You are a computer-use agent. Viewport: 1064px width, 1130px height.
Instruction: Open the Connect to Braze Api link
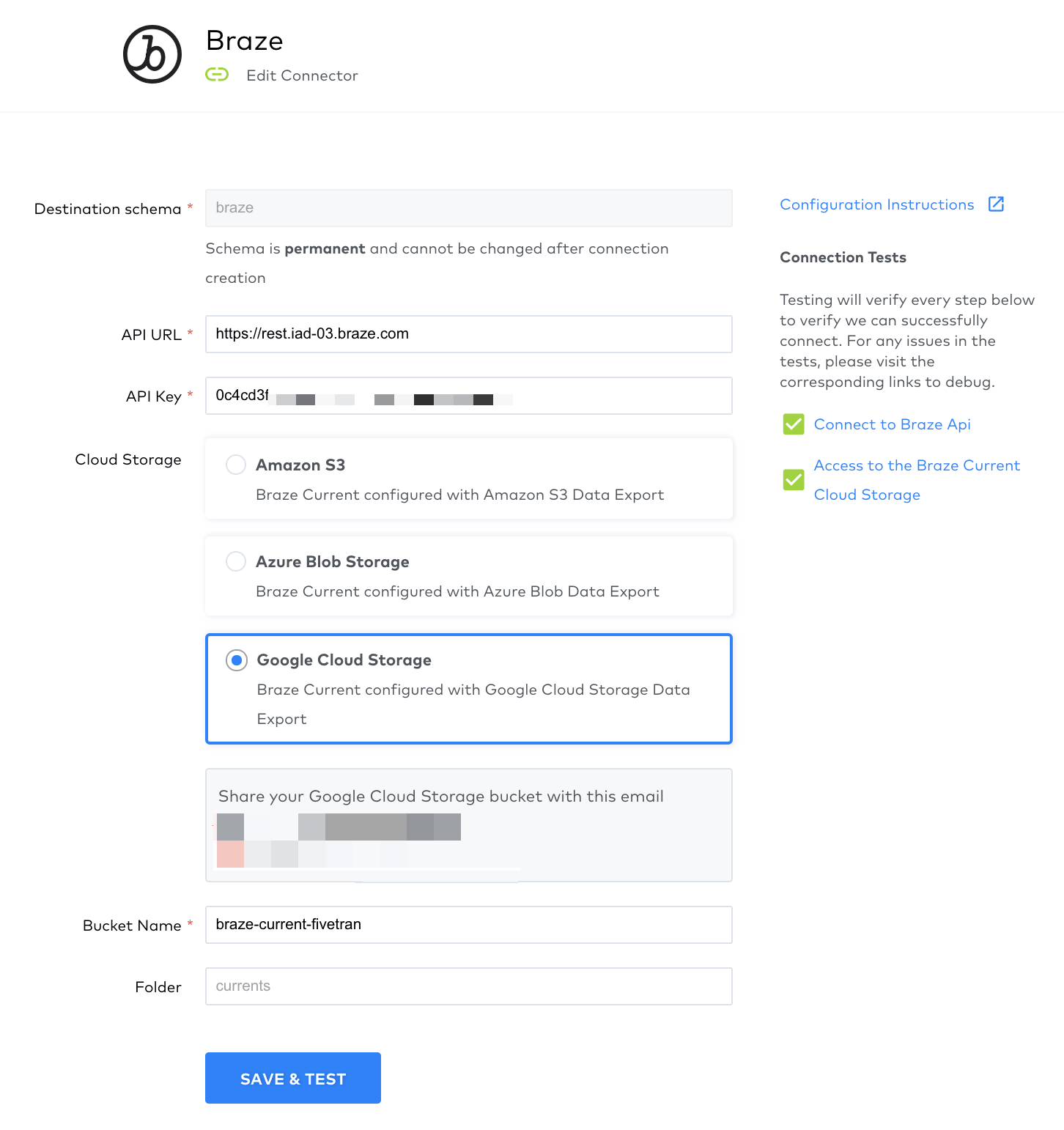pyautogui.click(x=892, y=424)
